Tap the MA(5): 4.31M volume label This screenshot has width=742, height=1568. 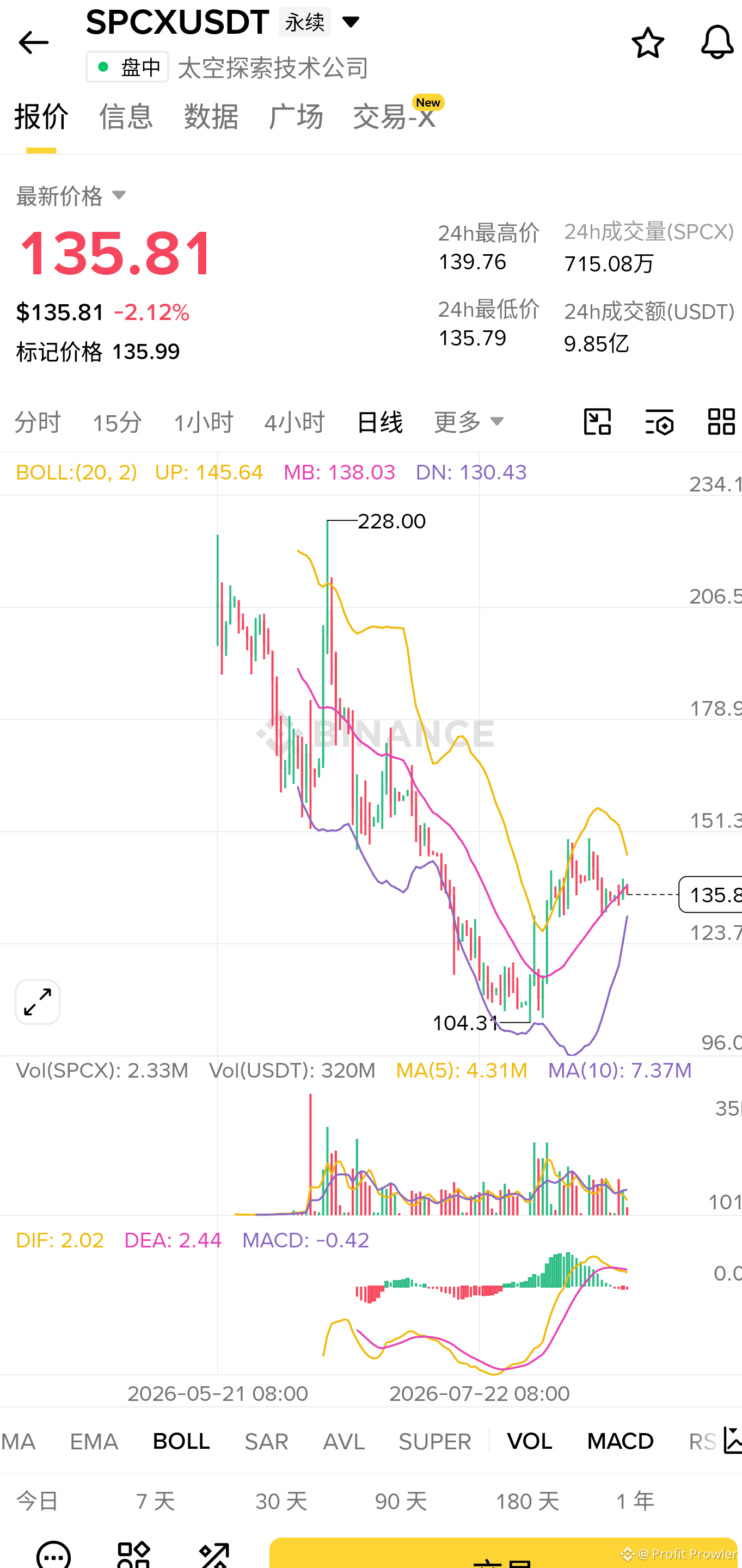click(462, 1071)
